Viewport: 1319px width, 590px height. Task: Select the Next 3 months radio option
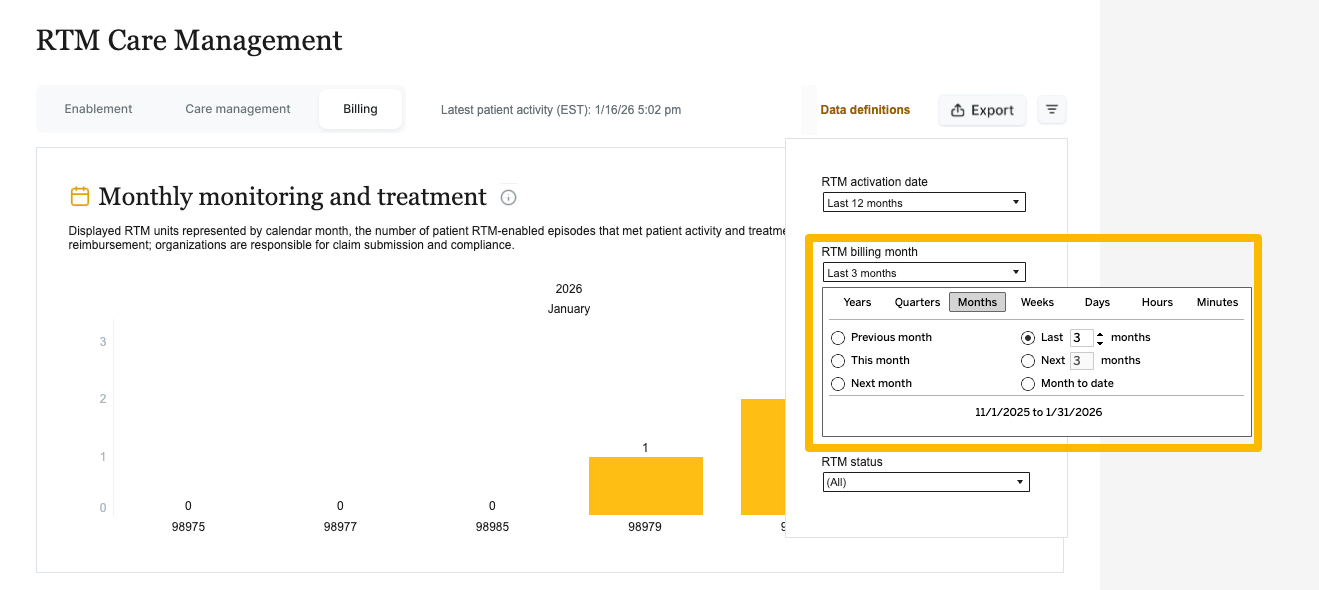[x=1028, y=361]
